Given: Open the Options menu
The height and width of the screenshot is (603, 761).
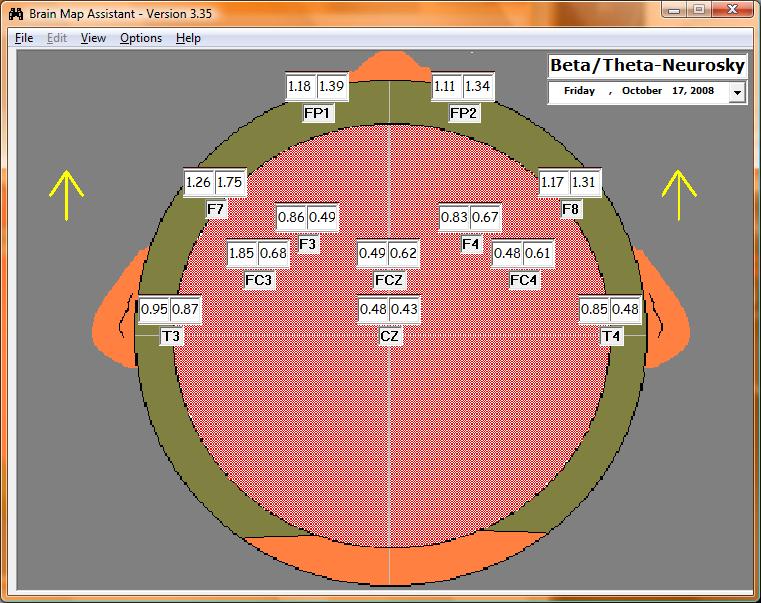Looking at the screenshot, I should 140,38.
